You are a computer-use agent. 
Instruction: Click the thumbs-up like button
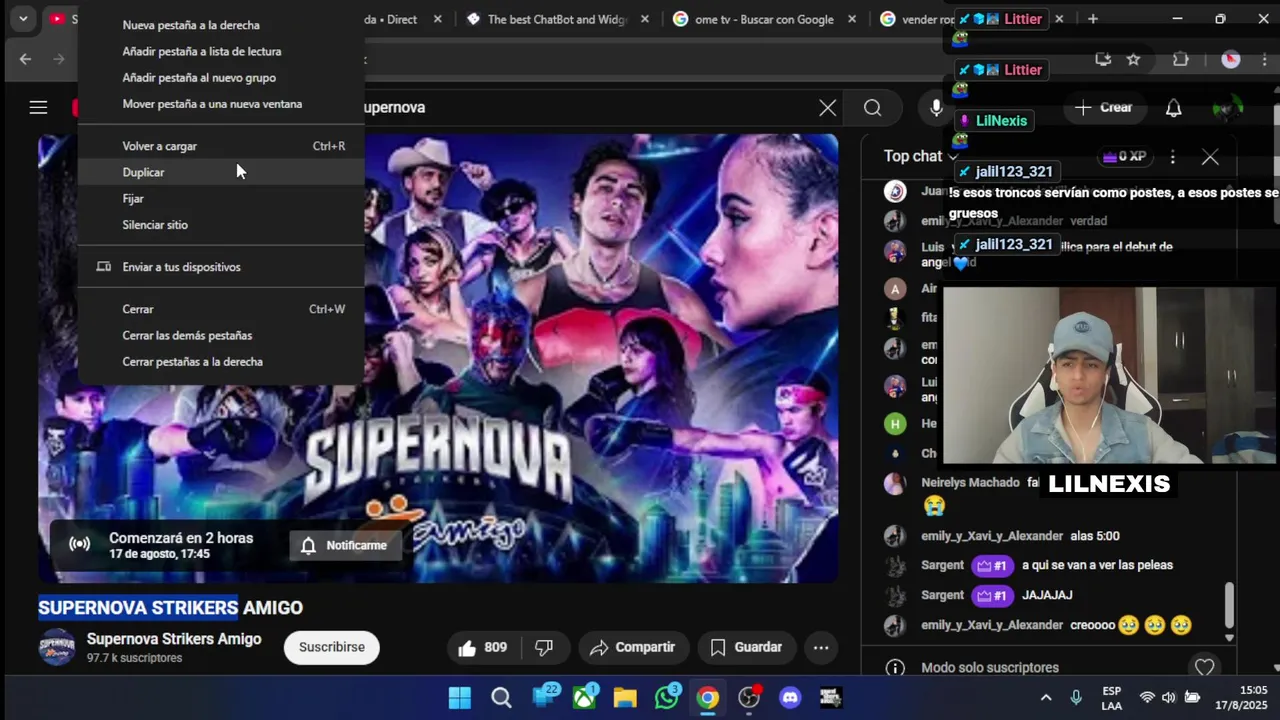click(x=482, y=648)
